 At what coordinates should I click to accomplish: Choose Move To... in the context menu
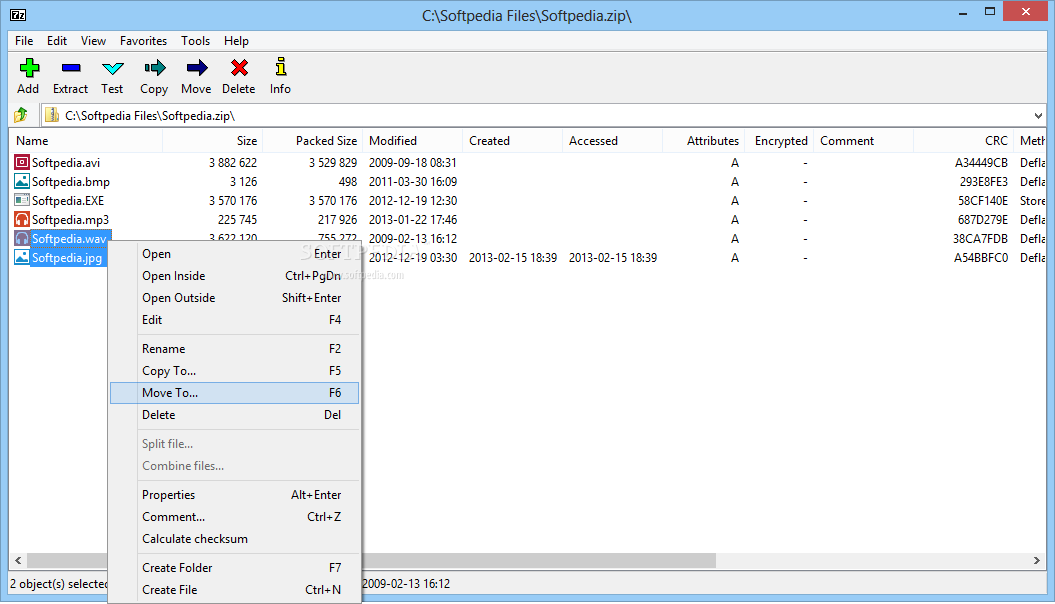pyautogui.click(x=234, y=393)
